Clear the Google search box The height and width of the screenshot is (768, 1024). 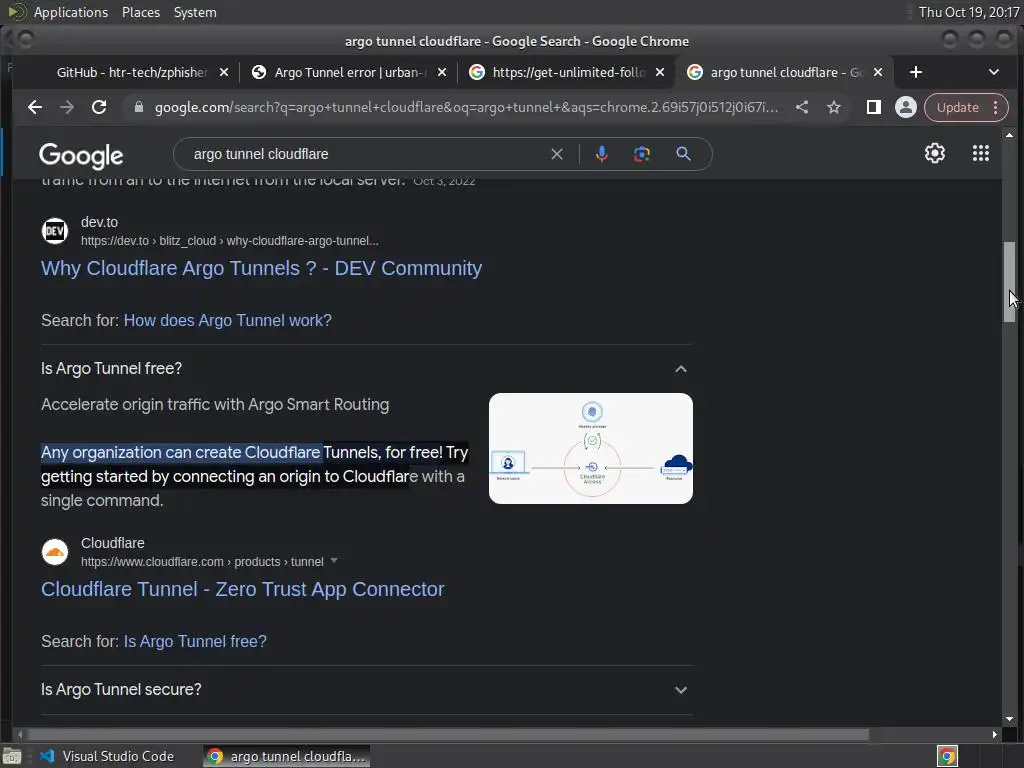(x=556, y=154)
